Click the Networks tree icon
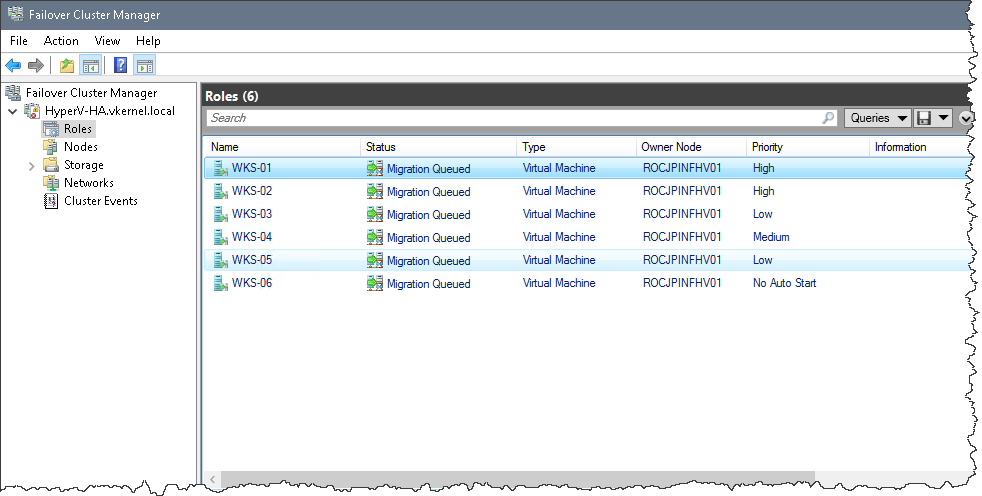The width and height of the screenshot is (982, 496). click(51, 183)
